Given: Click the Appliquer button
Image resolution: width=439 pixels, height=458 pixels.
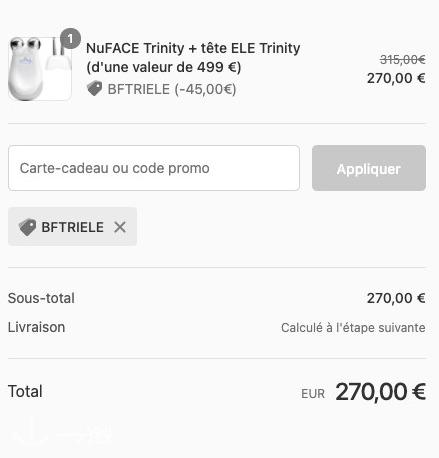Looking at the screenshot, I should click(x=369, y=168).
